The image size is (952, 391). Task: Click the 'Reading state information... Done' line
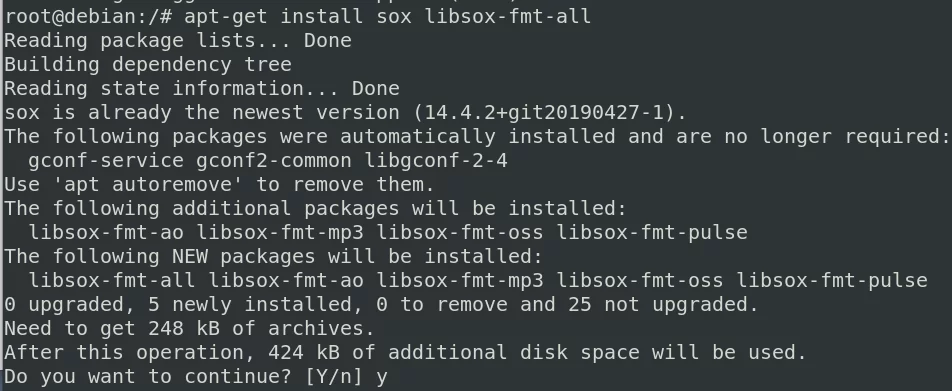click(202, 89)
